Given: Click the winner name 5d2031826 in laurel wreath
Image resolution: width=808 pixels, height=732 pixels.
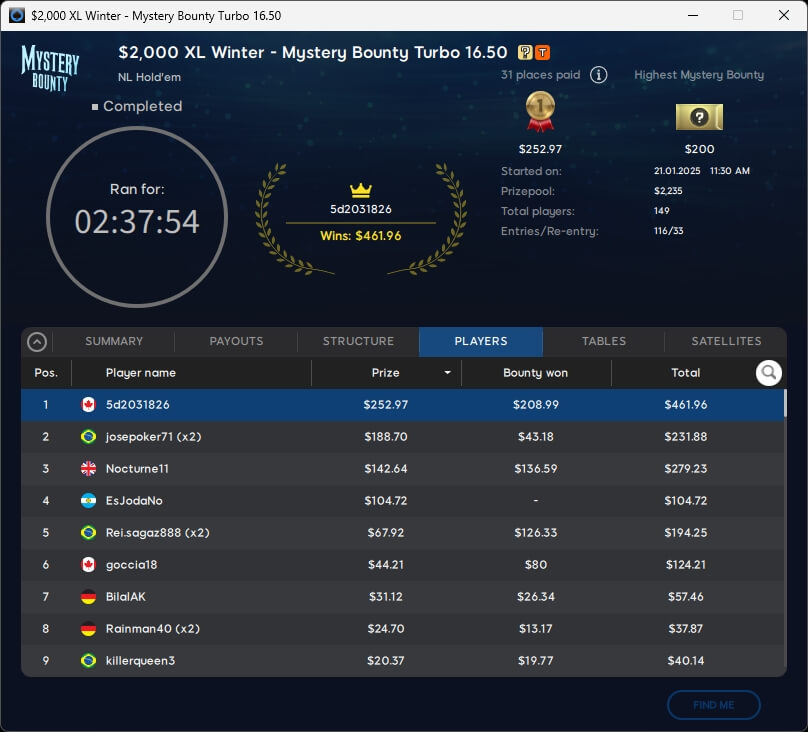Looking at the screenshot, I should (x=361, y=209).
